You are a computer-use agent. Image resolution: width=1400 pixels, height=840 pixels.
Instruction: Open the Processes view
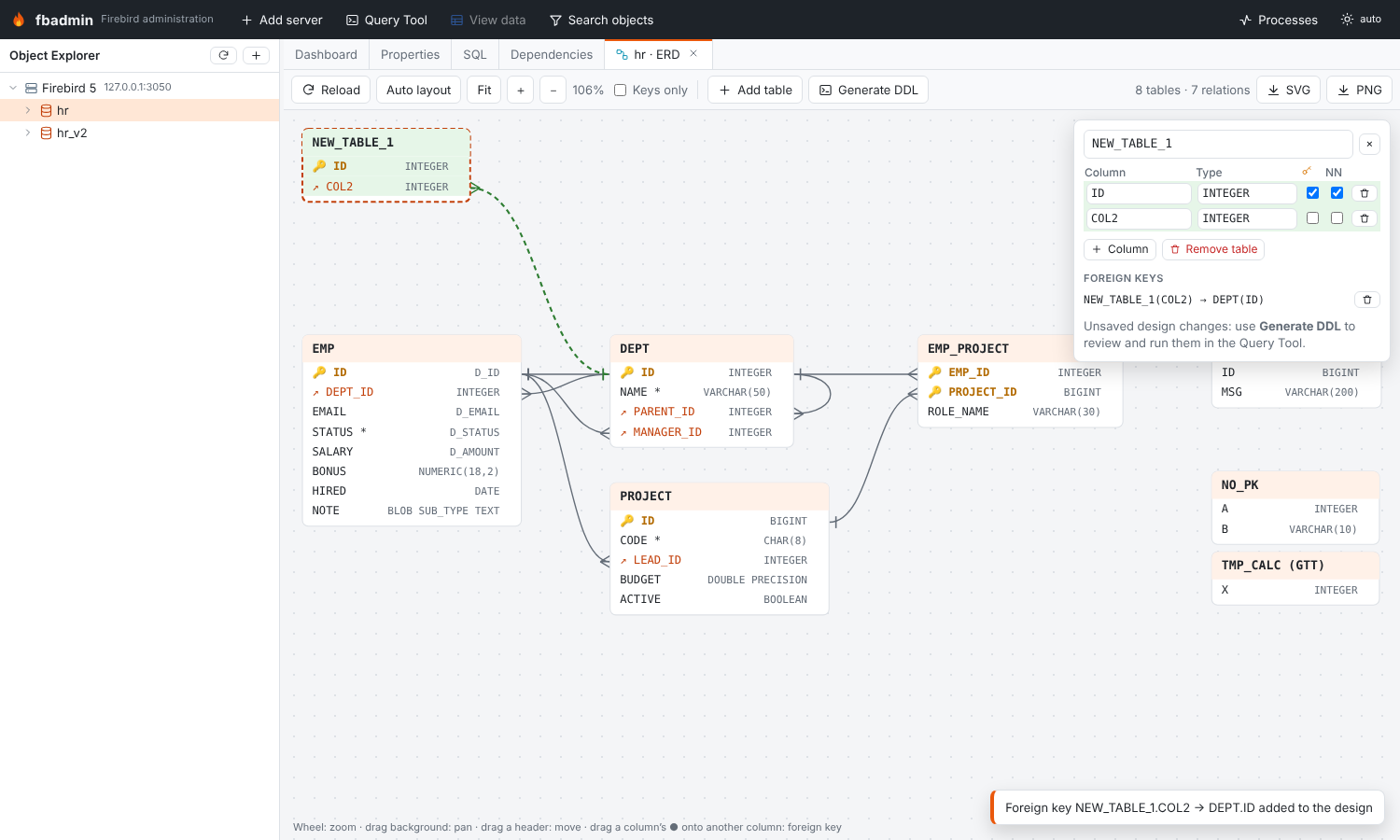pyautogui.click(x=1278, y=20)
